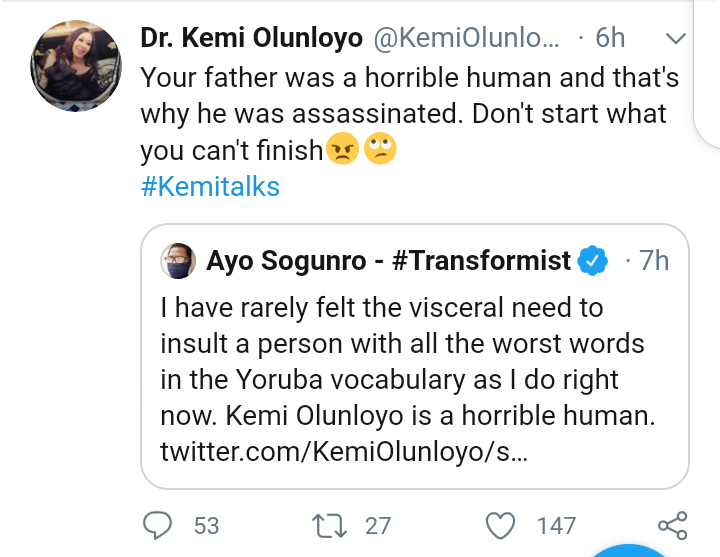Open the share icon for this tweet

pyautogui.click(x=672, y=525)
